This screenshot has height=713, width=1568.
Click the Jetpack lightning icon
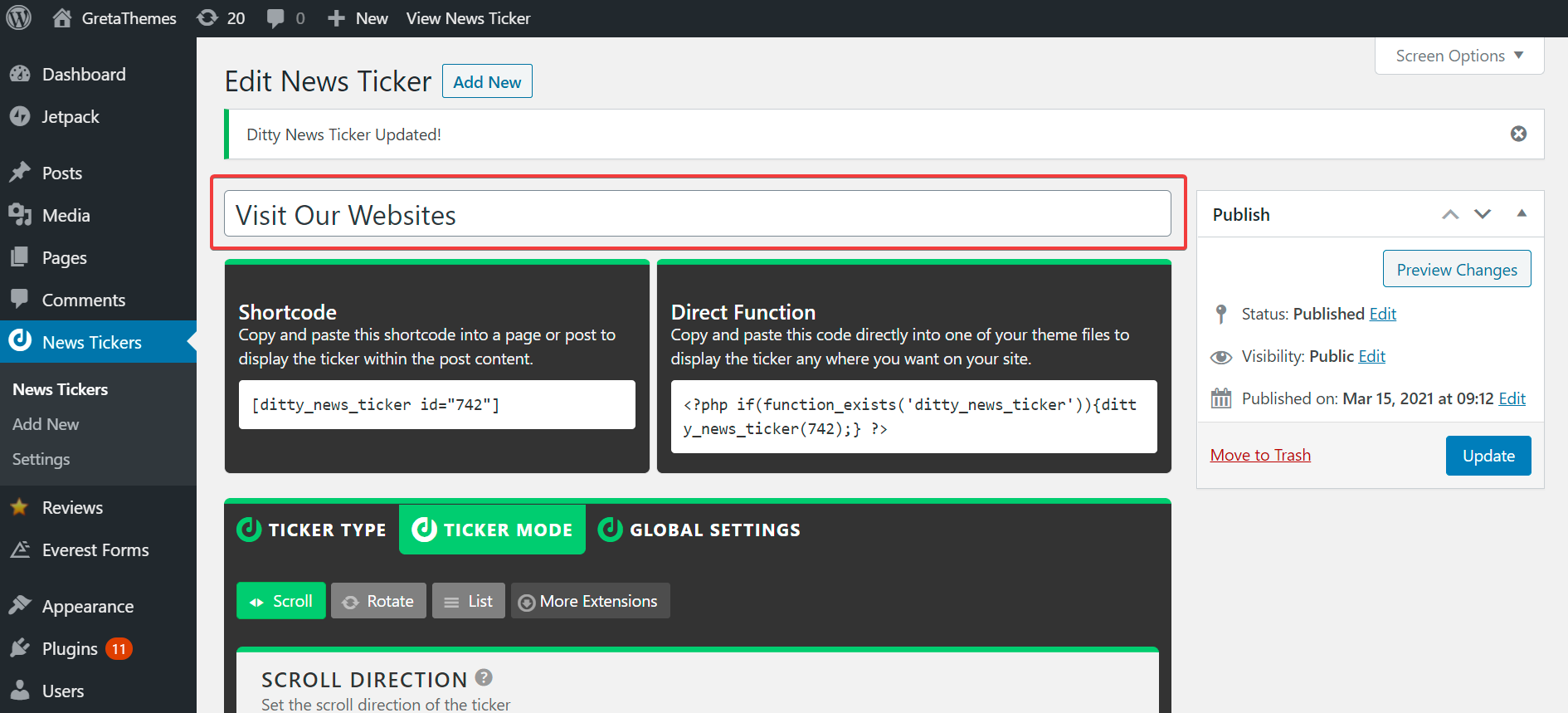(20, 117)
